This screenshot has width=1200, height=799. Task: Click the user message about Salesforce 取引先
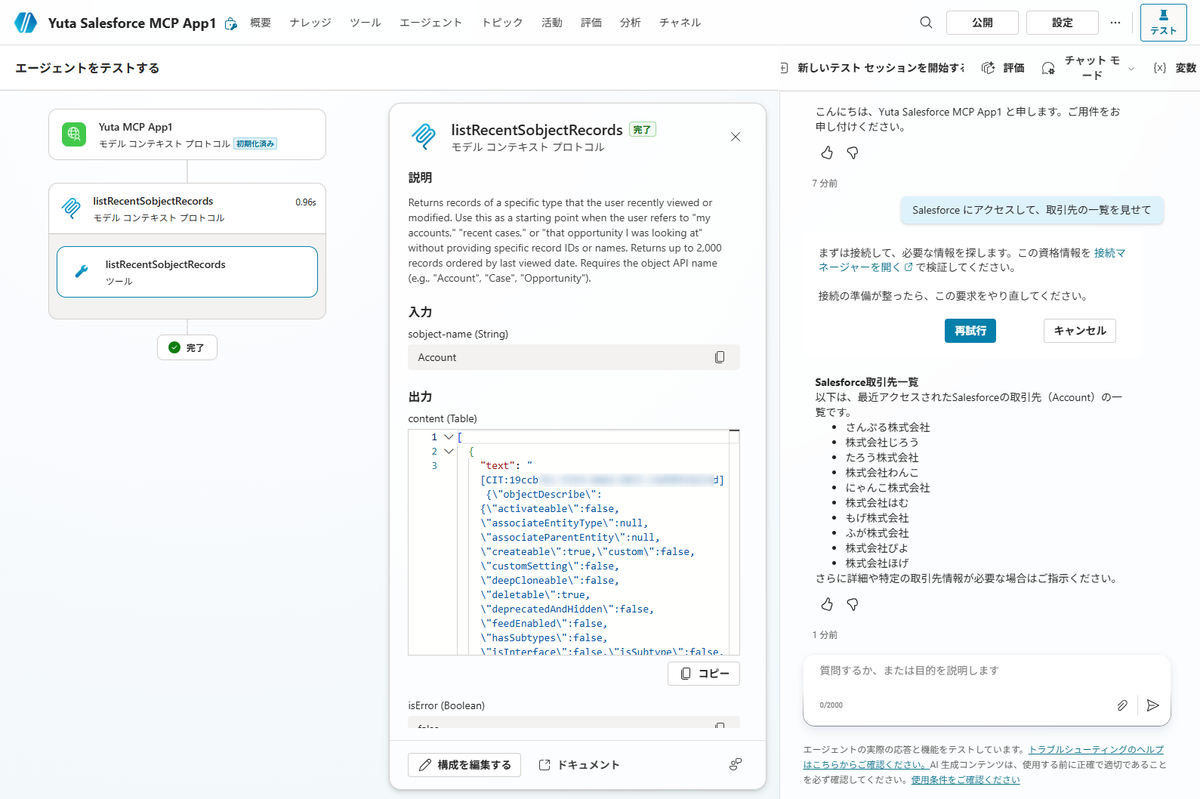click(x=1032, y=210)
